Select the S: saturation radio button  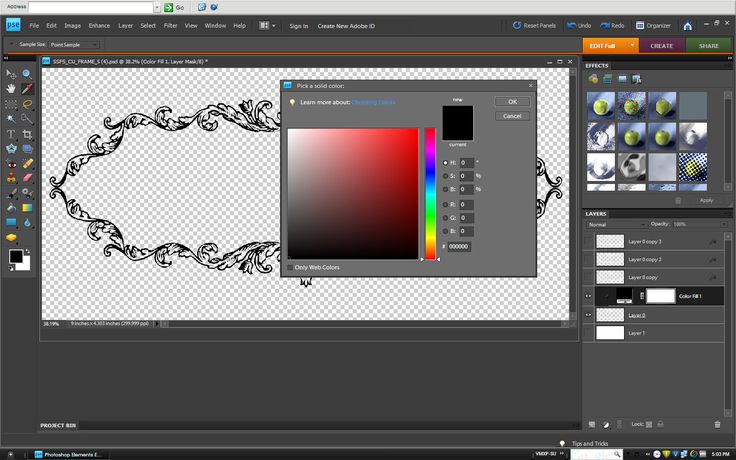click(x=446, y=175)
